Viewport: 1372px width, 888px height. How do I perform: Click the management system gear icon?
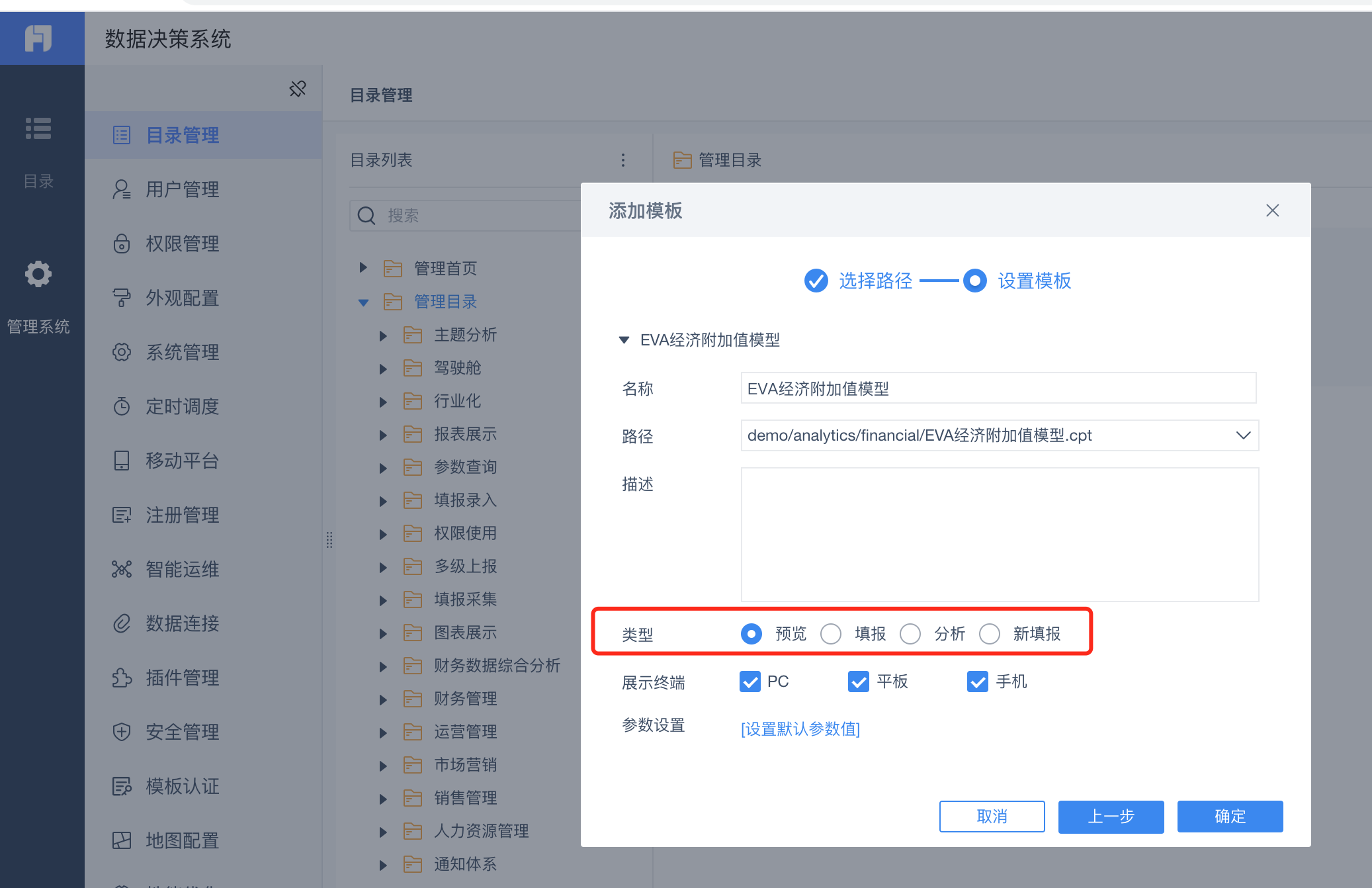[38, 274]
